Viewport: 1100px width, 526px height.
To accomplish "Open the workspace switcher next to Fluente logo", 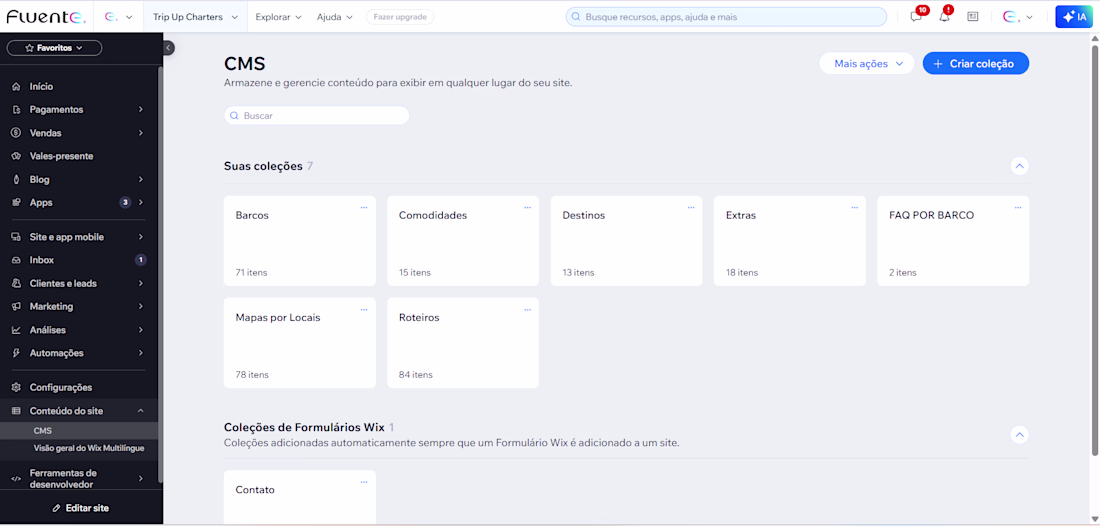I will pyautogui.click(x=118, y=16).
